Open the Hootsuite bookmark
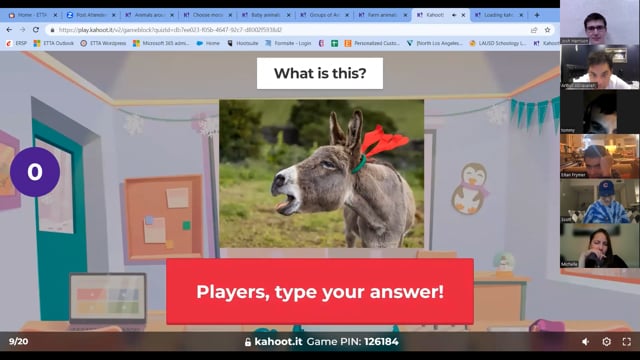 (243, 43)
